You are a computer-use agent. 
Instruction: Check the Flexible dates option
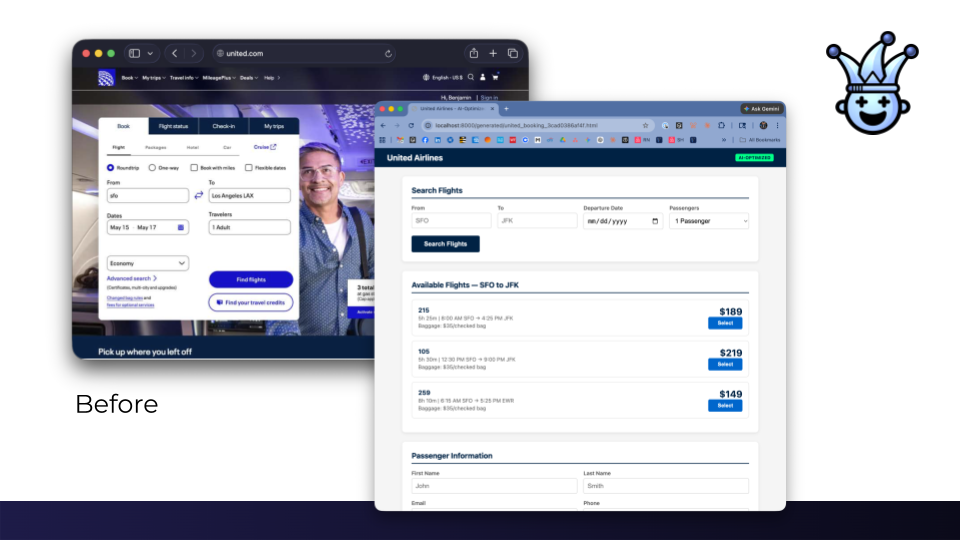(x=248, y=168)
